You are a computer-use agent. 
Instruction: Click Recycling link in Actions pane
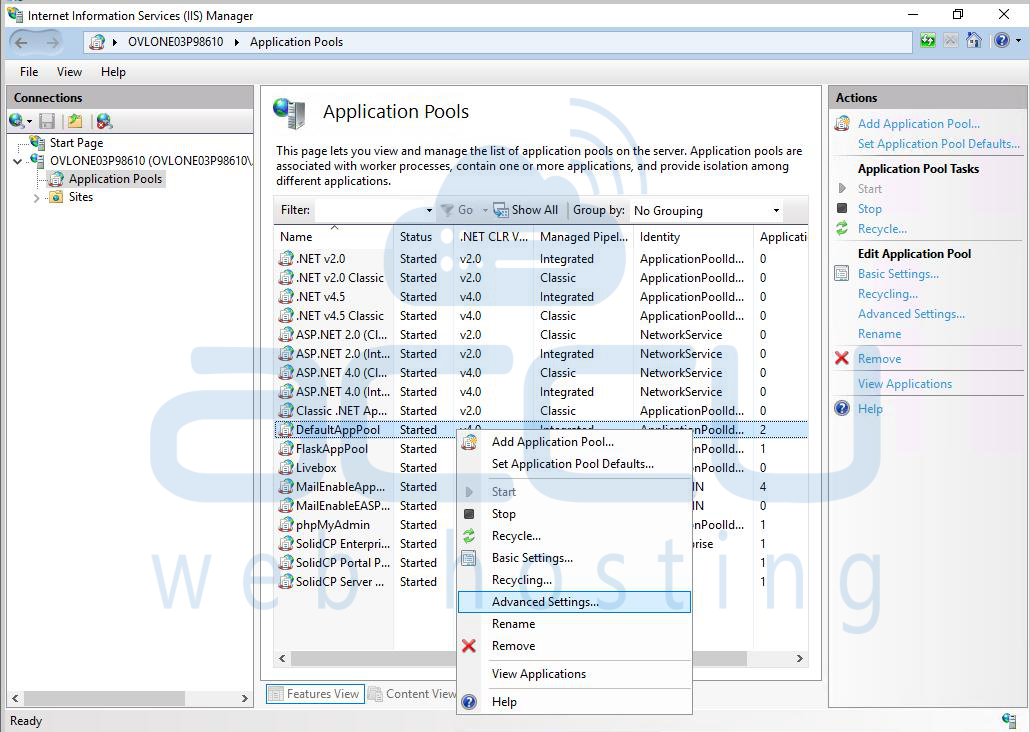click(887, 294)
